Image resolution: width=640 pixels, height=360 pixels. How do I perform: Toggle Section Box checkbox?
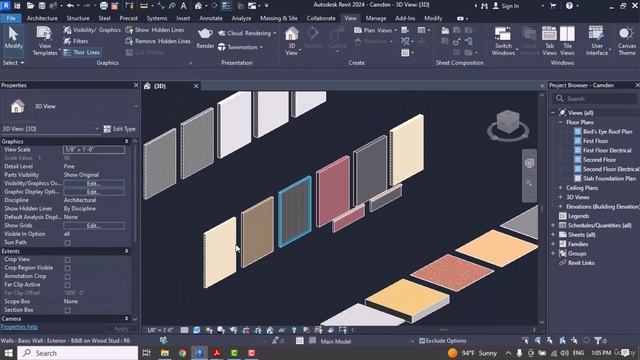[x=67, y=310]
